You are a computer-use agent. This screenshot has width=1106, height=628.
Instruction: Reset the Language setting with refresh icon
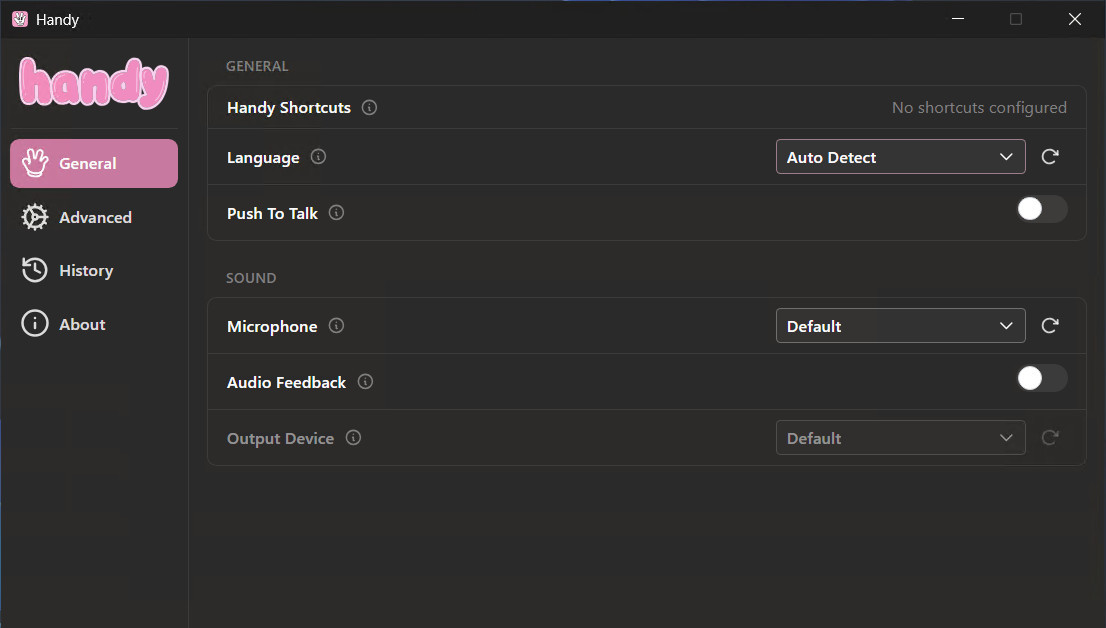(1050, 157)
